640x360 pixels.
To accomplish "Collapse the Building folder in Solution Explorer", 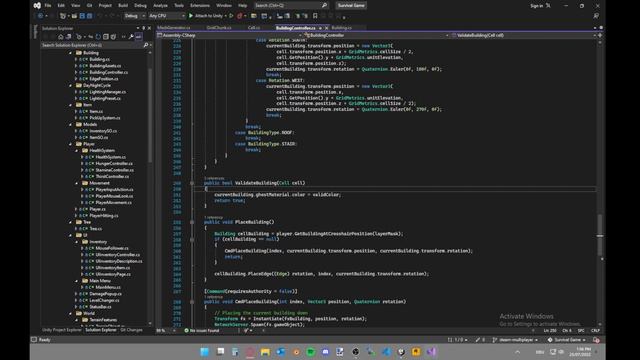I will point(70,53).
